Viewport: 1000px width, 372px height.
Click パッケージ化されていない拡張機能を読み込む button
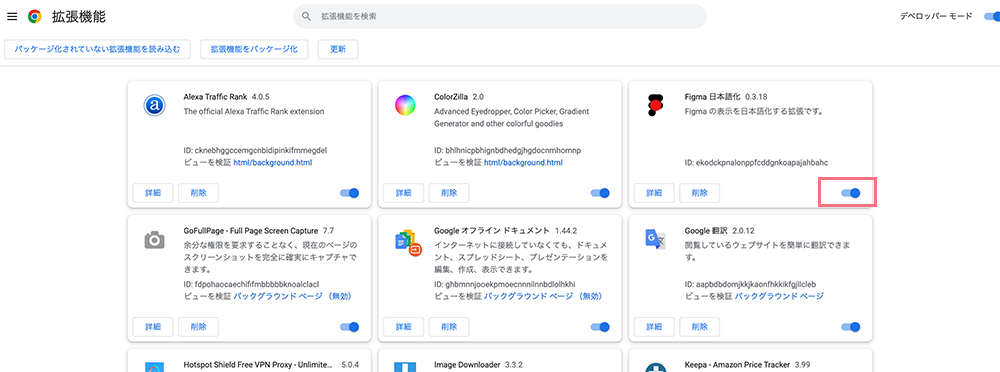coord(98,49)
